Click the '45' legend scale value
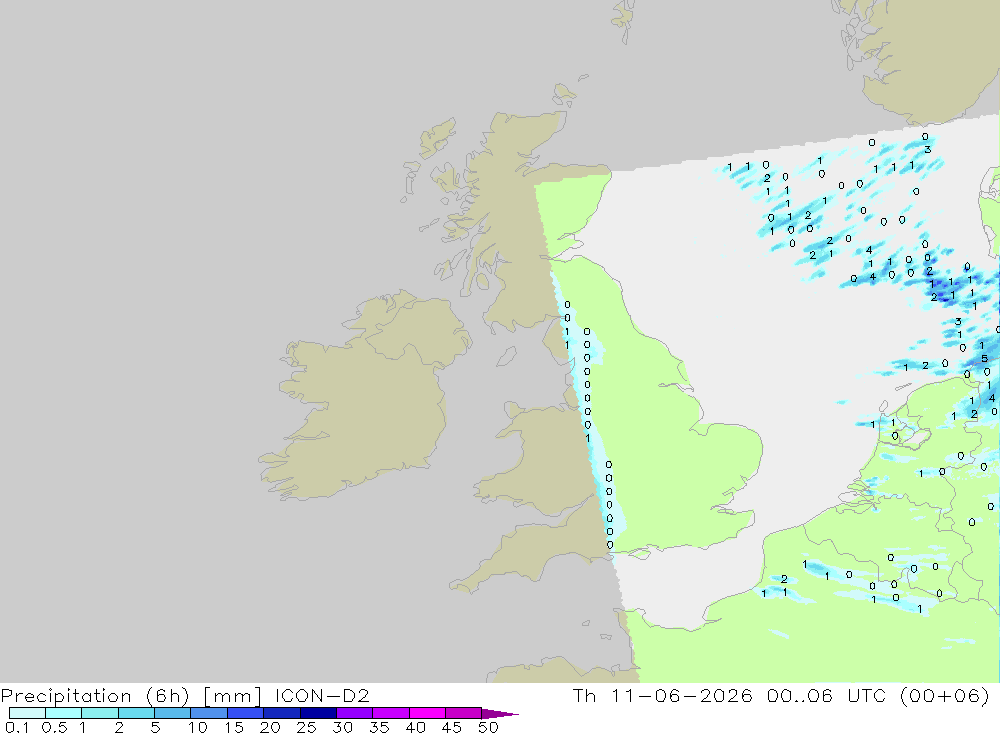The width and height of the screenshot is (1000, 733). (452, 727)
